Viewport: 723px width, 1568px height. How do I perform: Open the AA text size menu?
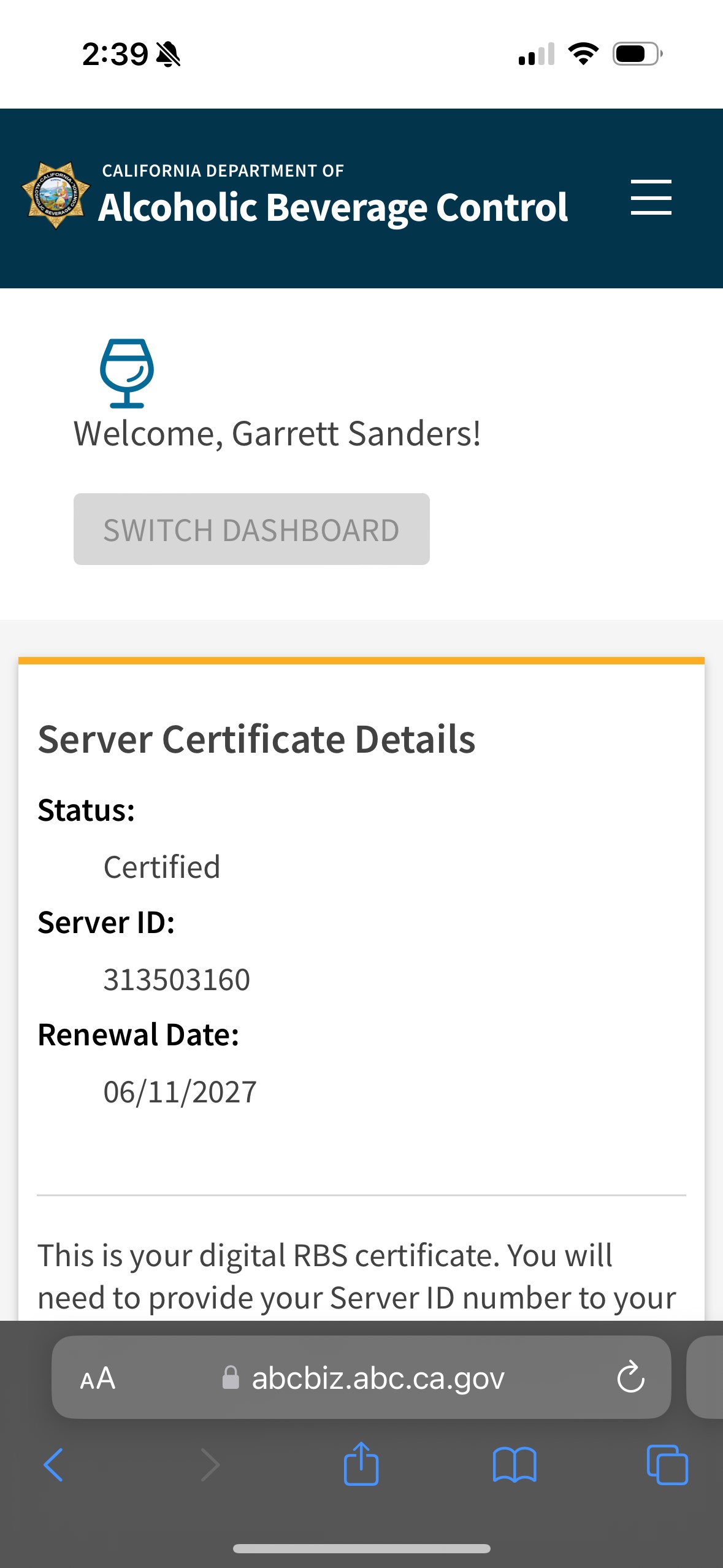point(98,1378)
